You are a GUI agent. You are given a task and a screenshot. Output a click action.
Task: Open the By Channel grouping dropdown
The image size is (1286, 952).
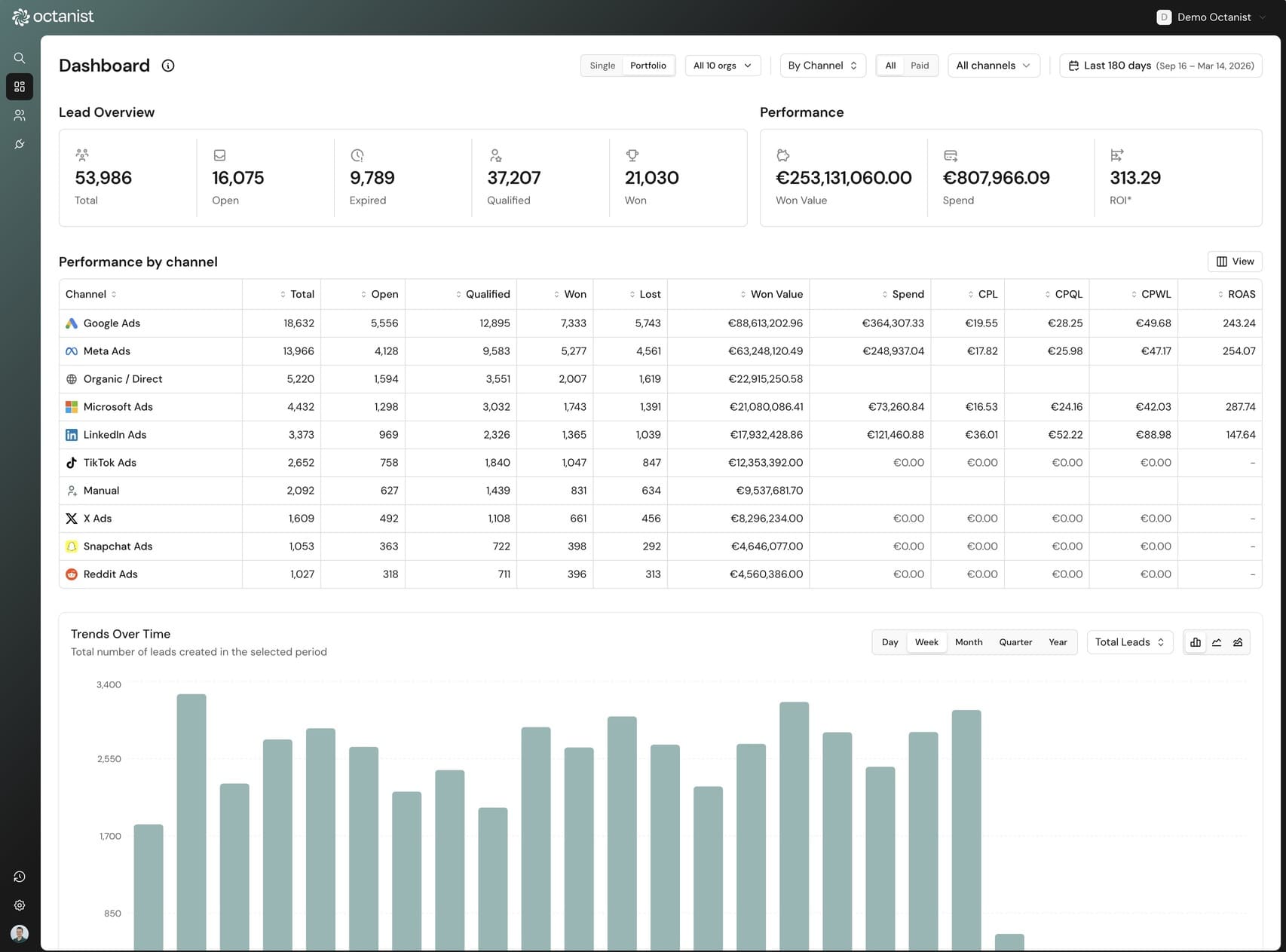coord(822,66)
